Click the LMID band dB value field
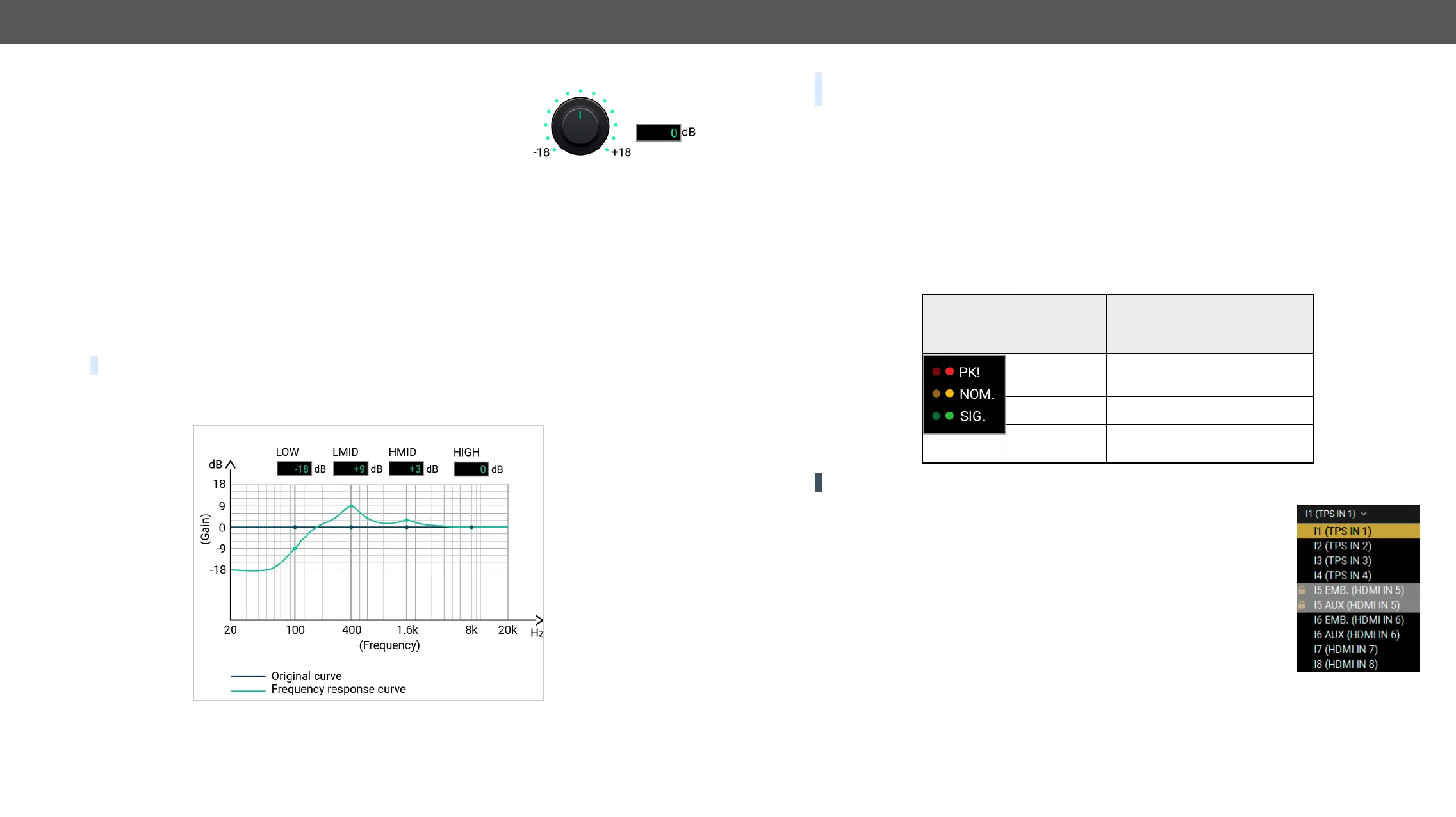The height and width of the screenshot is (817, 1456). 350,469
